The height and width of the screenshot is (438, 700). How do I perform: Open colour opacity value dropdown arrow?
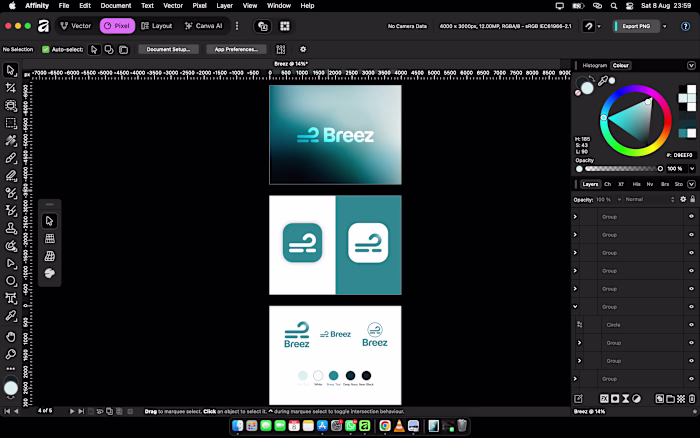click(x=692, y=169)
